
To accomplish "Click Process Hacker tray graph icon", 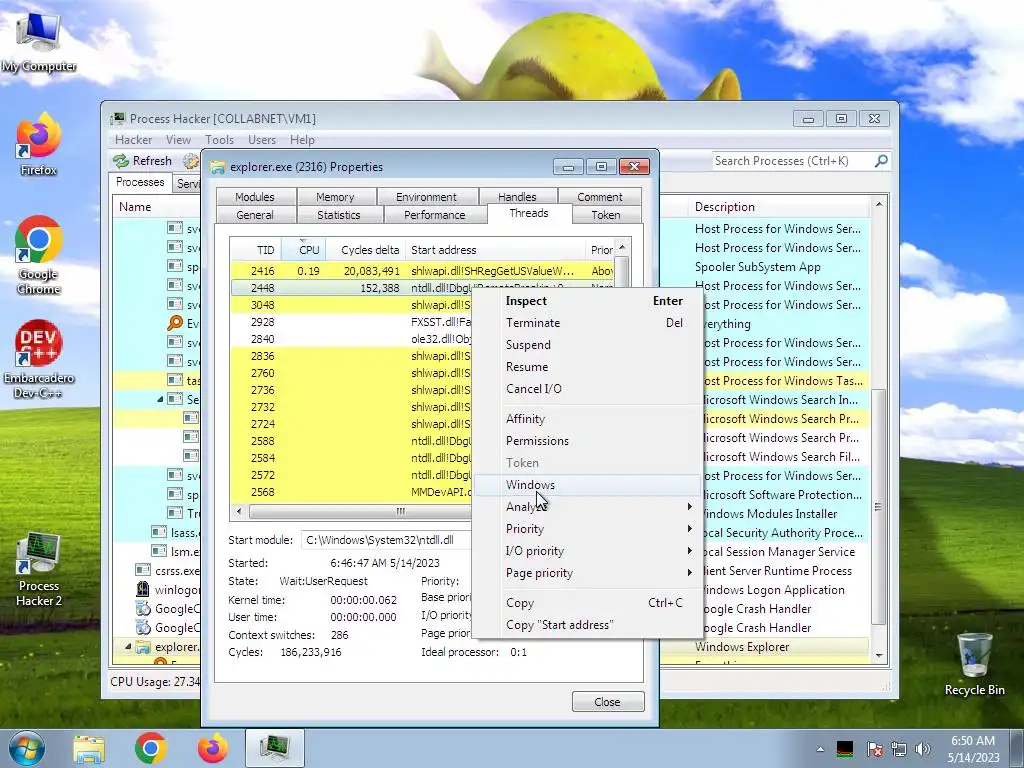I will pos(844,749).
